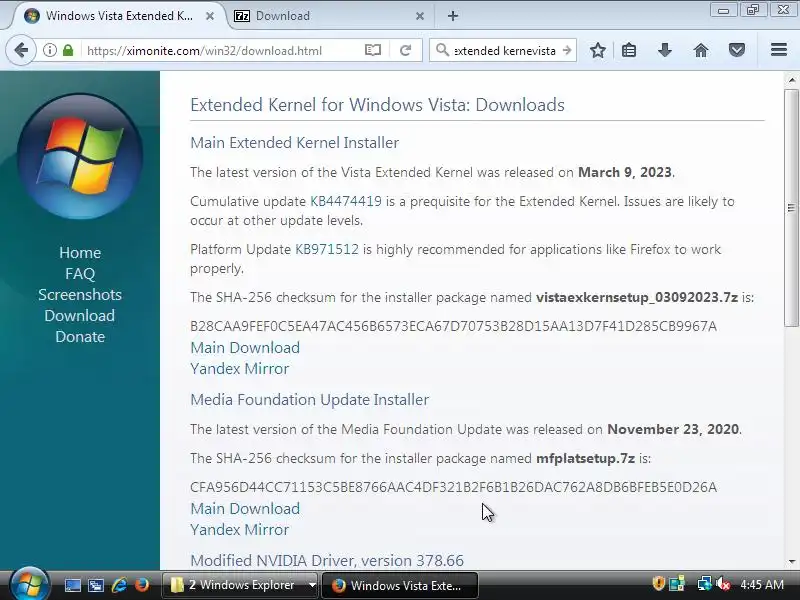Click the Modified NVIDIA Driver, version 378.66 heading
Viewport: 800px width, 600px height.
327,560
